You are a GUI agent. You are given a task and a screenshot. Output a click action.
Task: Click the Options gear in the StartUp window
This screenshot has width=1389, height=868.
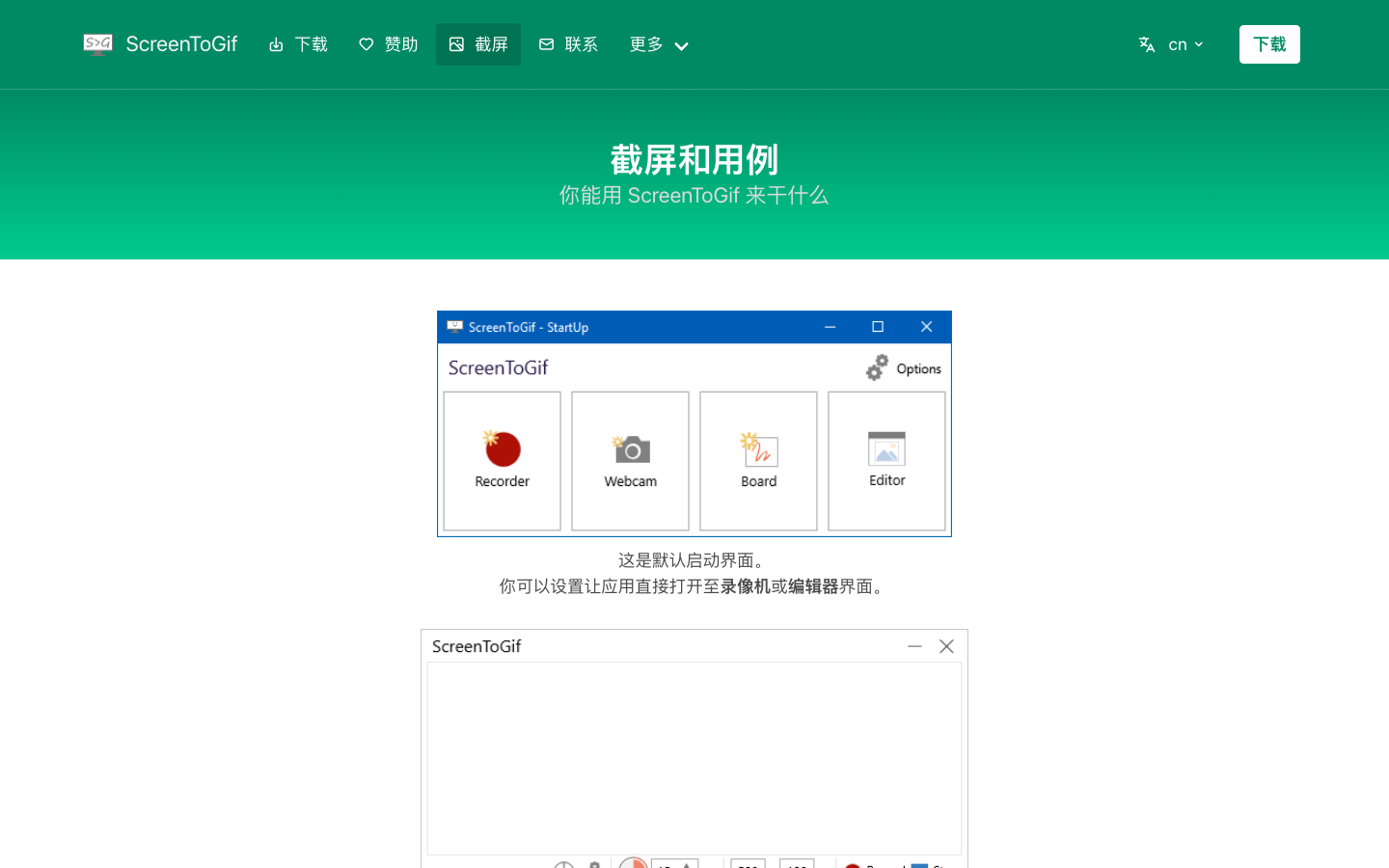(x=876, y=367)
